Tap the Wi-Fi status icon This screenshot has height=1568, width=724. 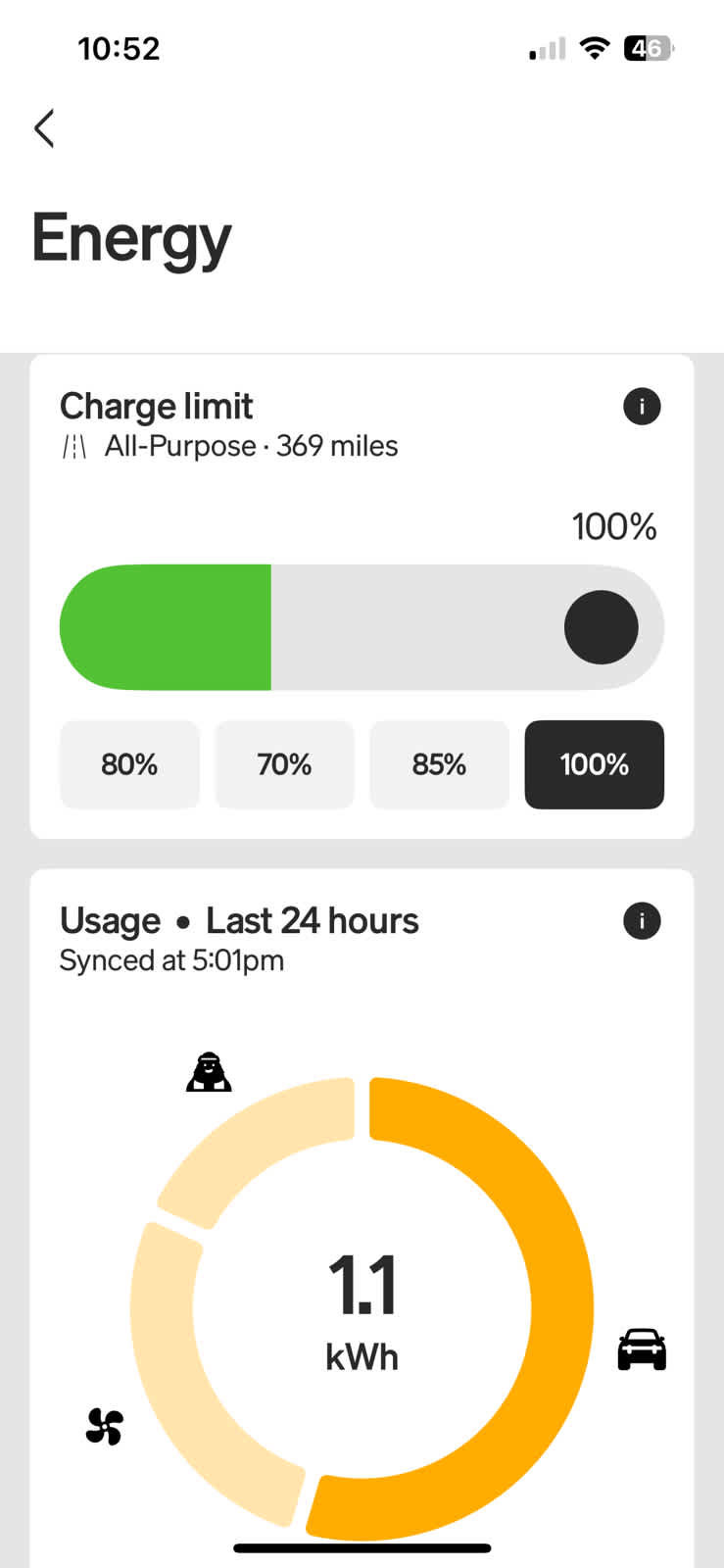(x=594, y=48)
